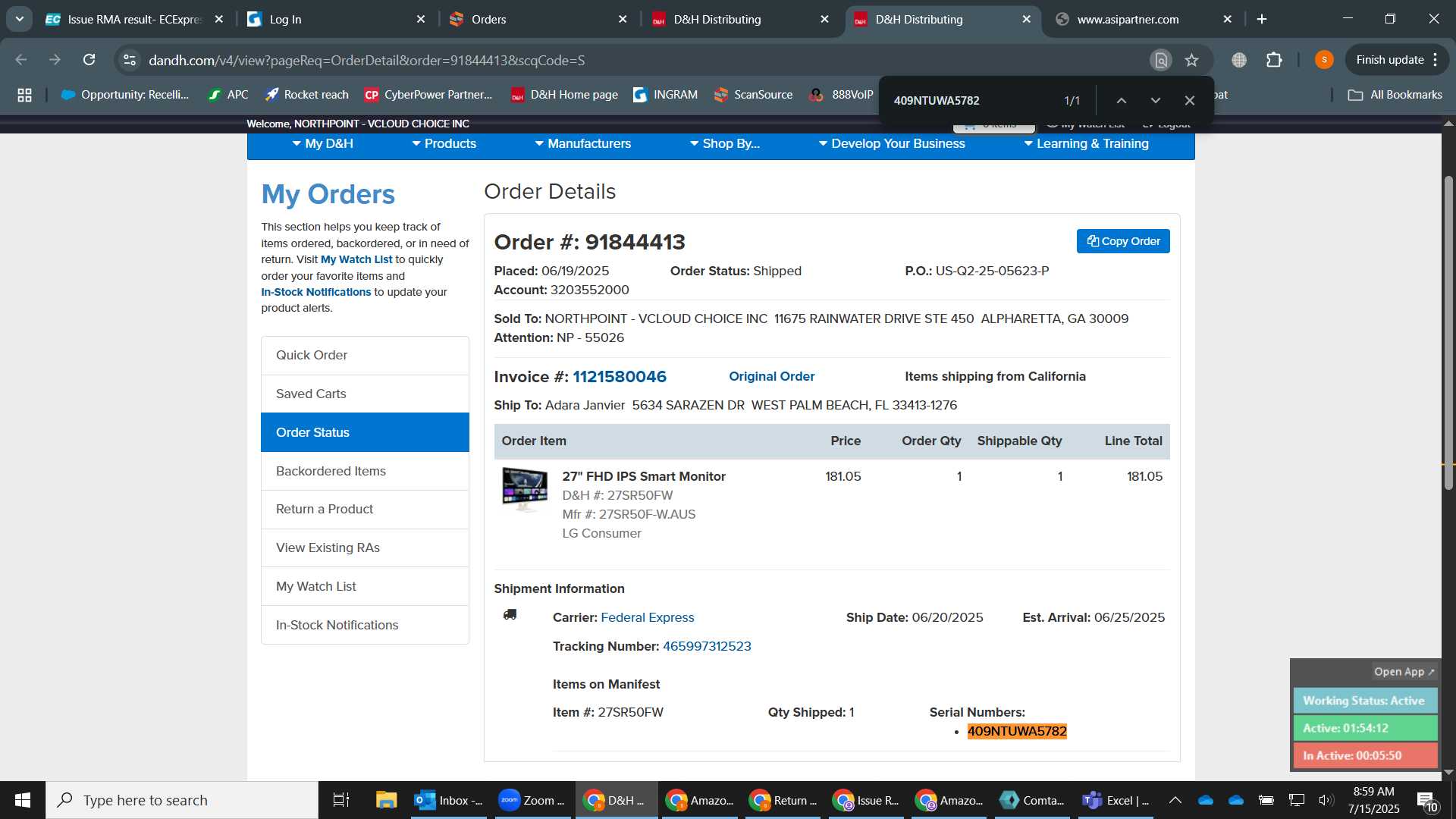Screen dimensions: 1456x819
Task: Click the Windows taskbar search box
Action: pyautogui.click(x=182, y=800)
